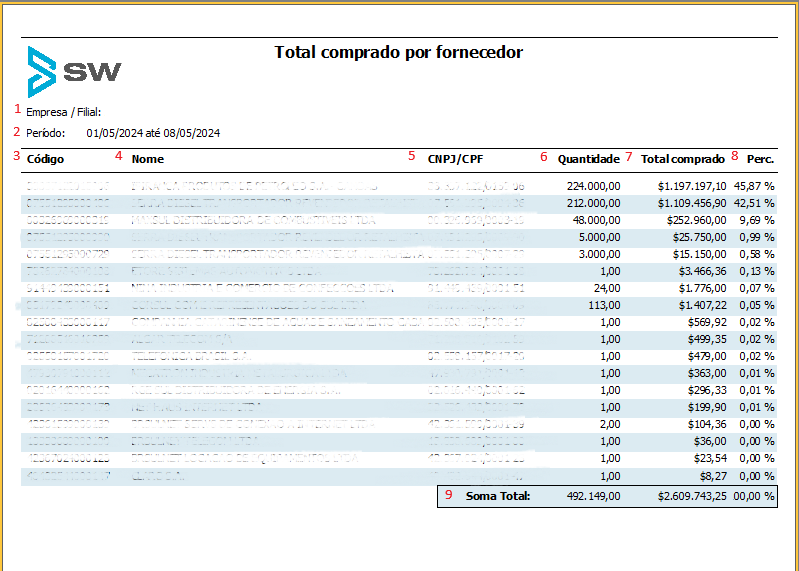Screen dimensions: 799x571
Task: Click the percentage 45,87 %
Action: click(x=754, y=186)
